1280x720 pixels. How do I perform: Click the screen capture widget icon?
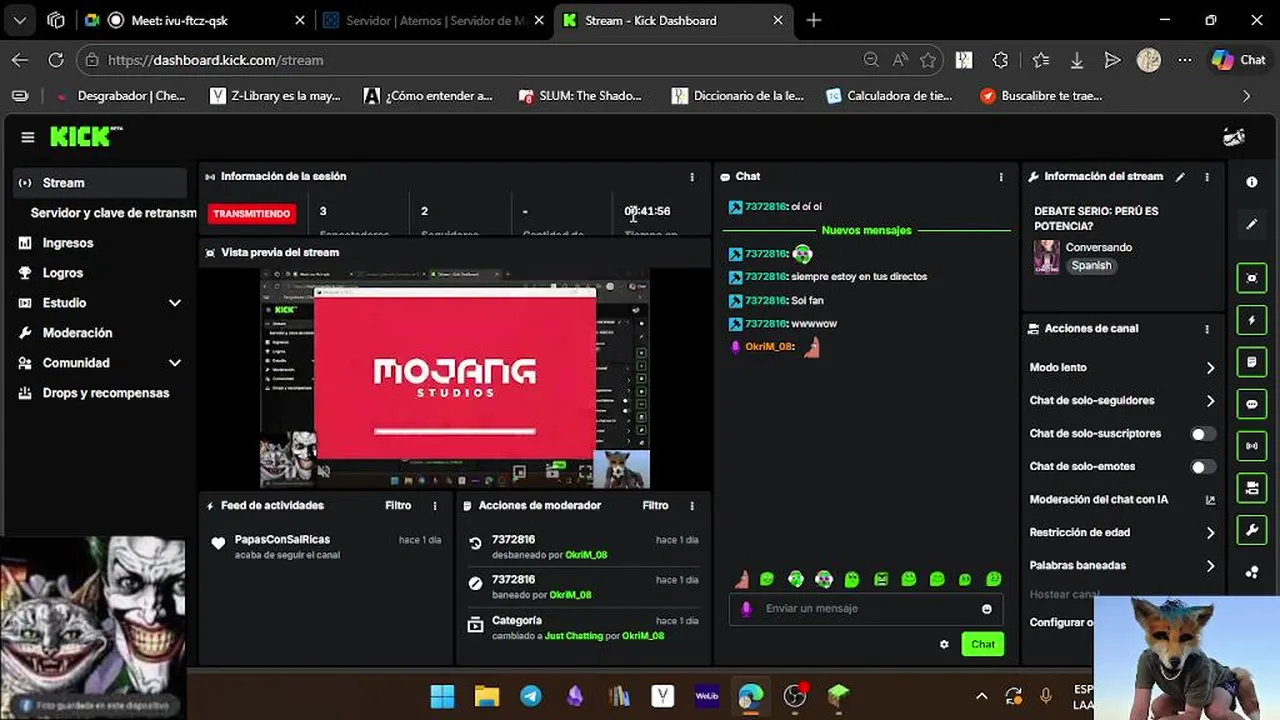[x=1252, y=278]
